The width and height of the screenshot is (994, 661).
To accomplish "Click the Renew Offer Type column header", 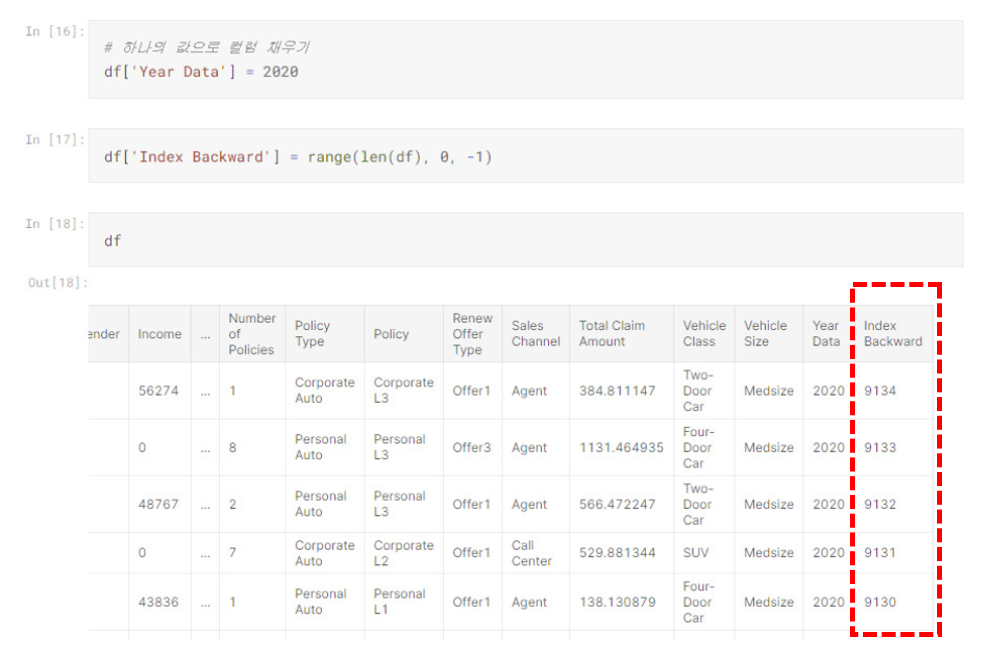I will tap(472, 334).
